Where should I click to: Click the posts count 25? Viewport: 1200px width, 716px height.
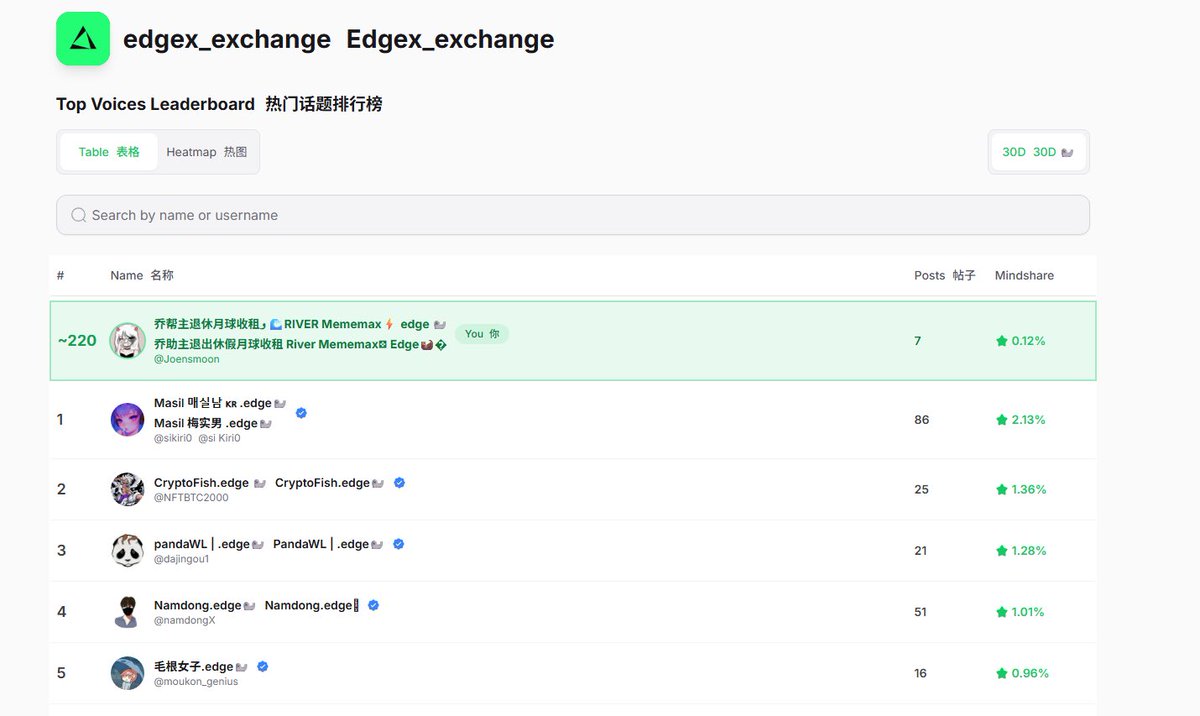coord(921,490)
